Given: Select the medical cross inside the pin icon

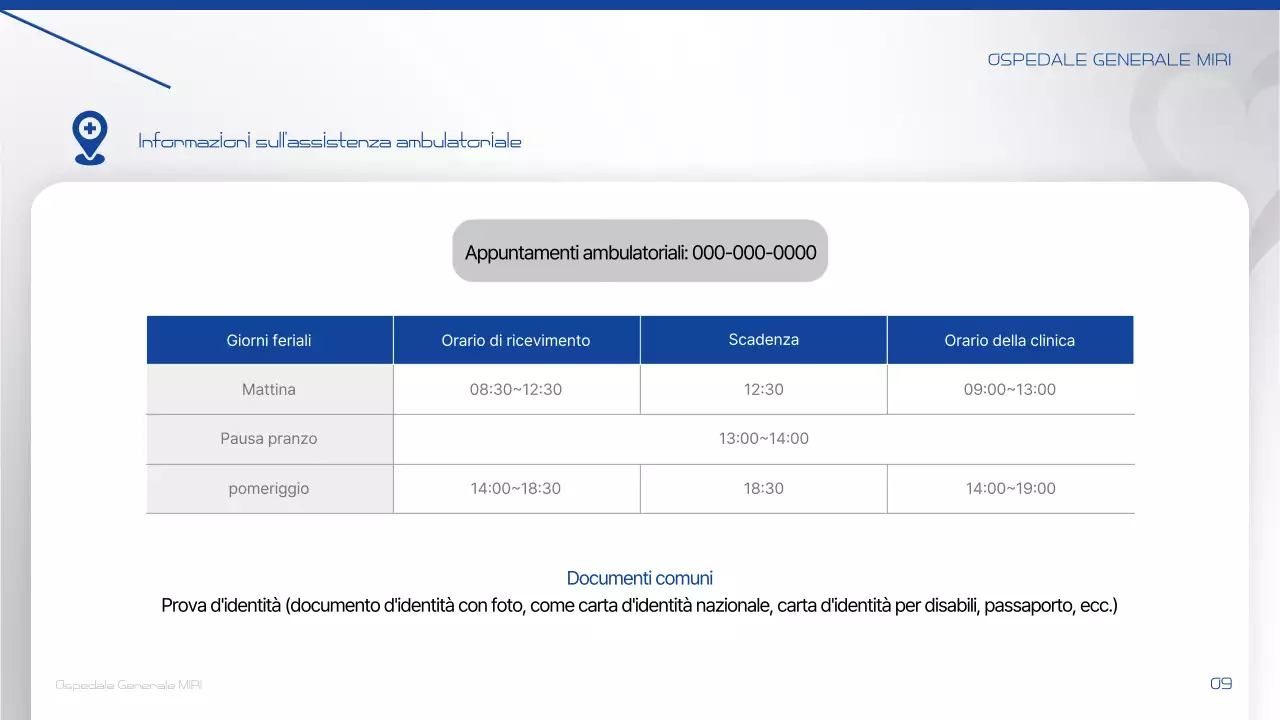Looking at the screenshot, I should click(x=89, y=127).
